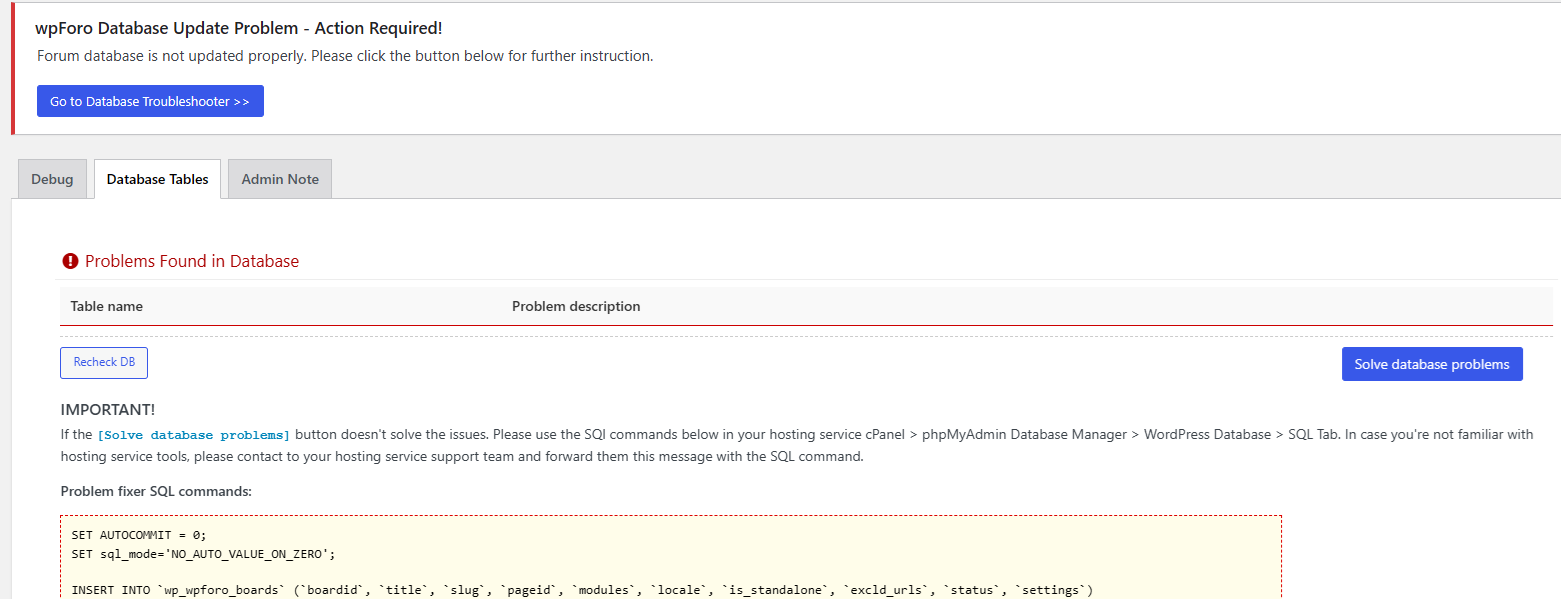This screenshot has width=1561, height=599.
Task: Click Solve database problems button
Action: click(1432, 364)
